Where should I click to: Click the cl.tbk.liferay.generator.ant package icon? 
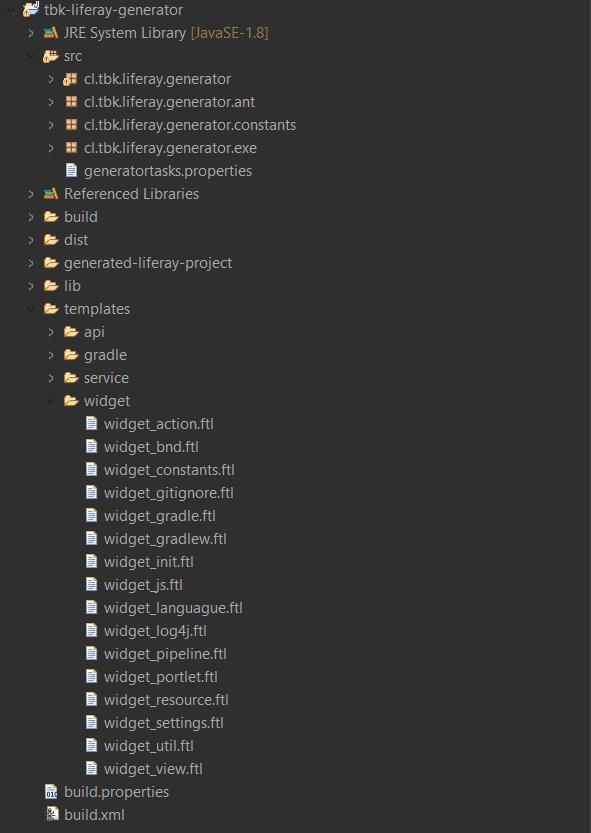[71, 101]
